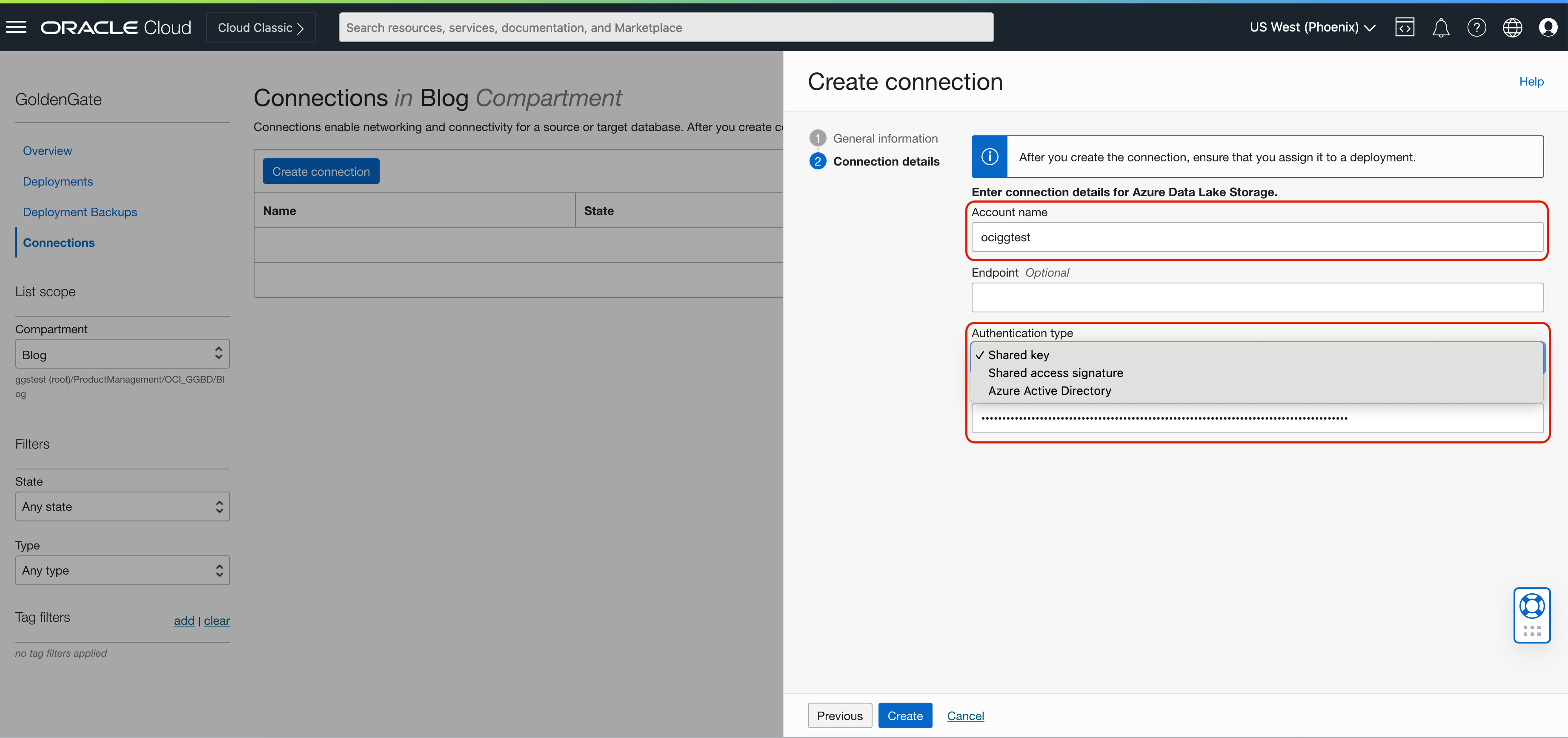1568x738 pixels.
Task: Click the life-ring support widget
Action: pyautogui.click(x=1531, y=606)
